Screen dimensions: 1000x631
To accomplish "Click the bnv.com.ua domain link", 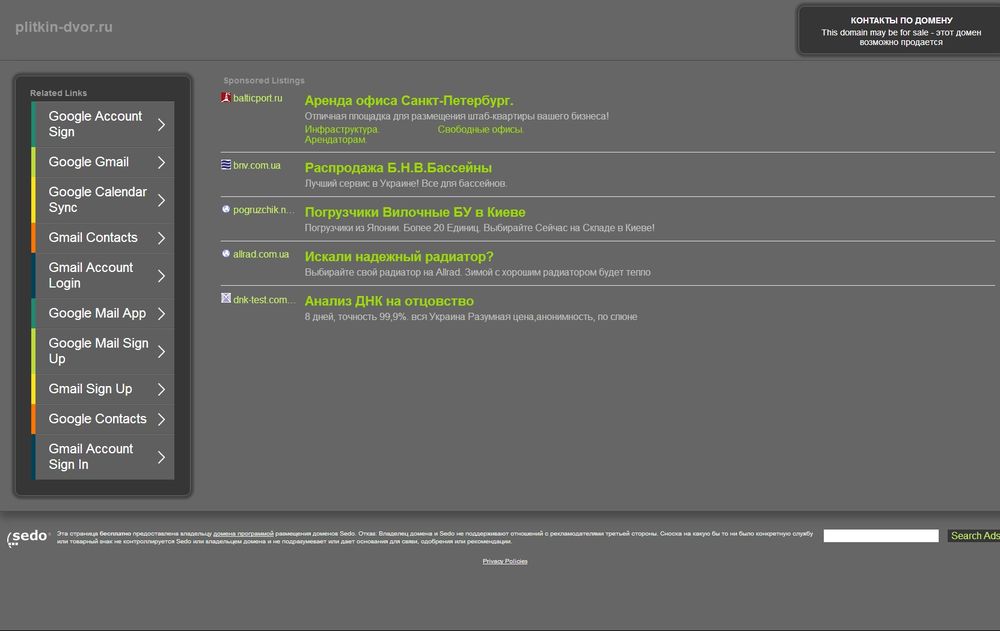I will coord(256,165).
